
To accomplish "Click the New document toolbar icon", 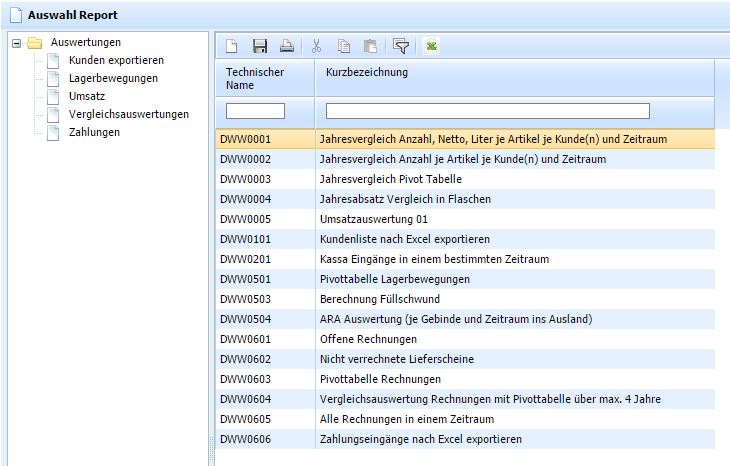I will tap(231, 46).
